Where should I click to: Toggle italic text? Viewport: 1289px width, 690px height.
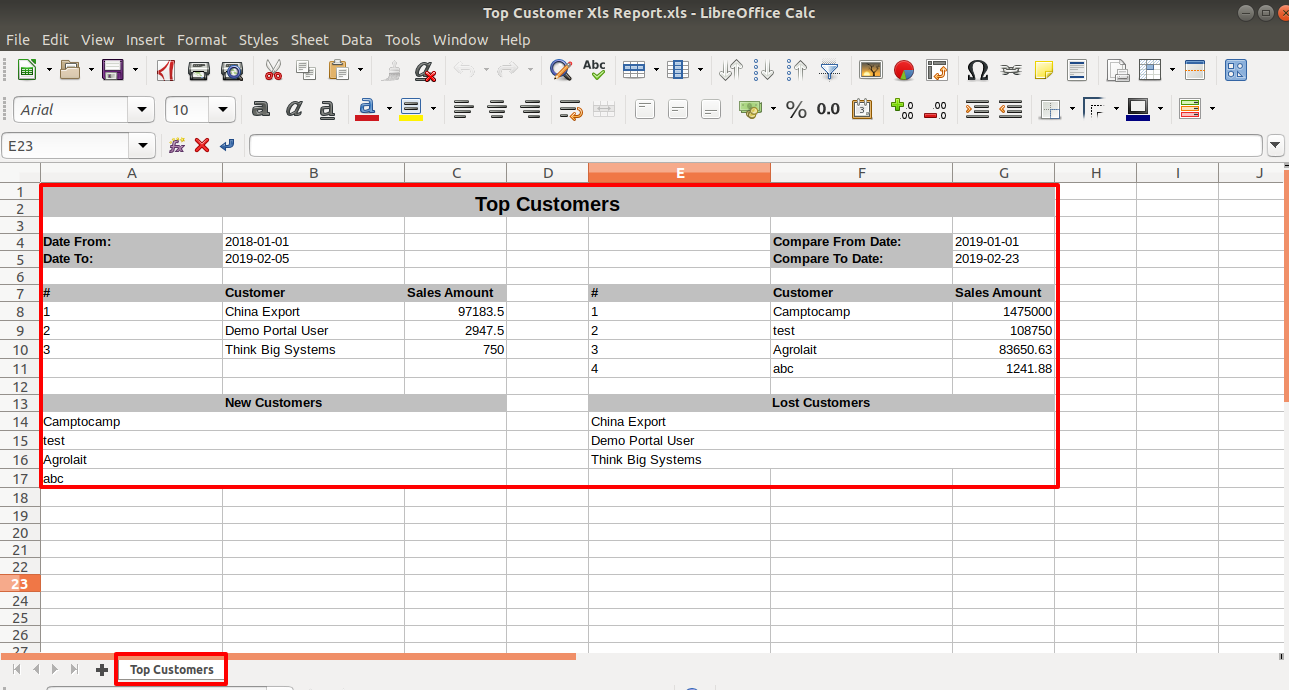coord(294,109)
